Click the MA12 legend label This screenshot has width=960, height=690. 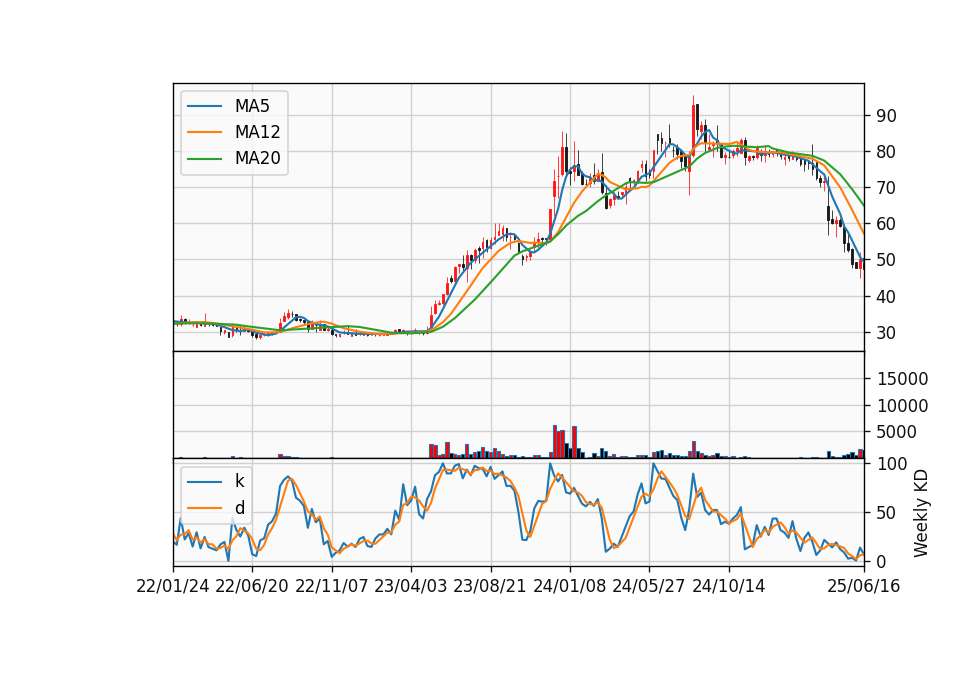click(257, 132)
